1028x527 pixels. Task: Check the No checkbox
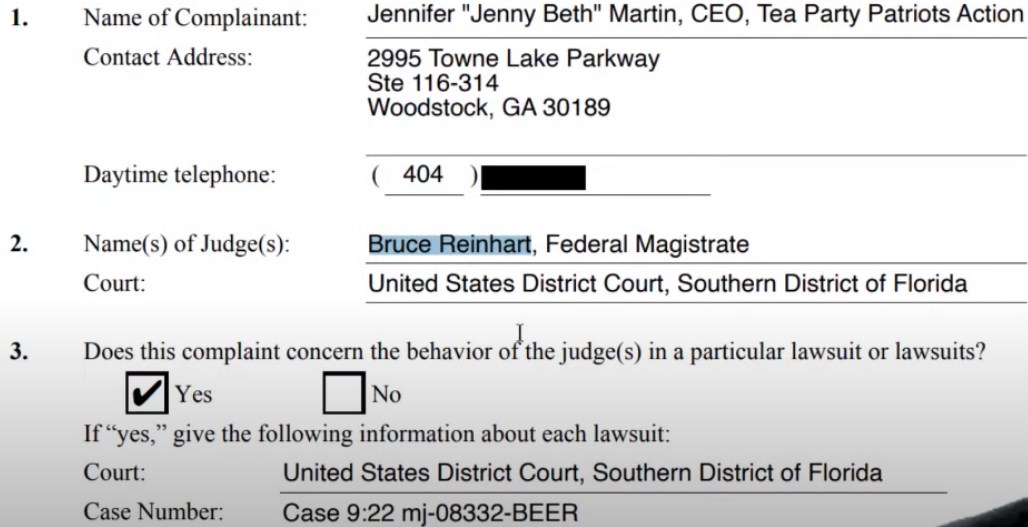tap(343, 393)
